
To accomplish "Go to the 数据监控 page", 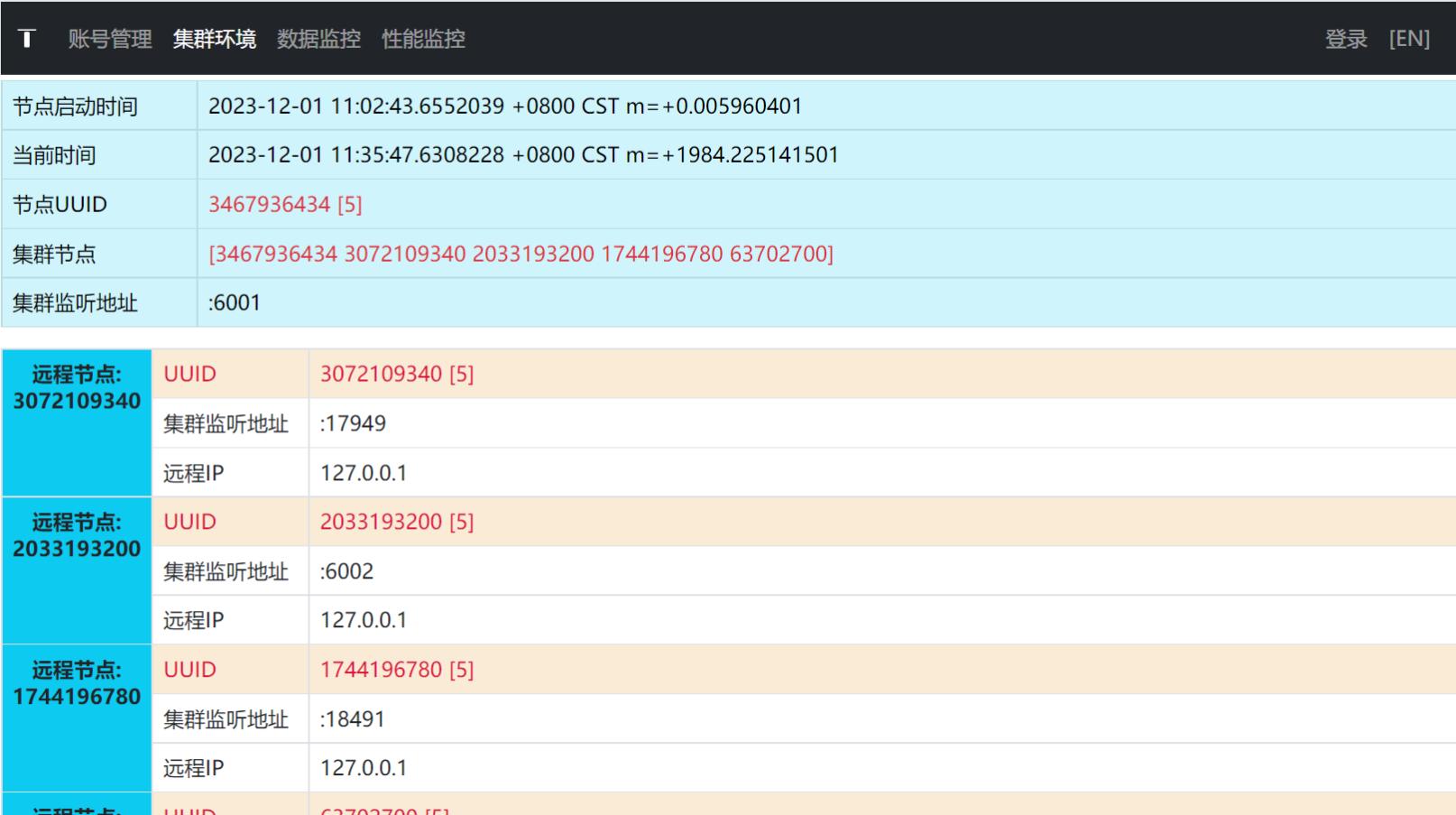I will click(x=319, y=39).
